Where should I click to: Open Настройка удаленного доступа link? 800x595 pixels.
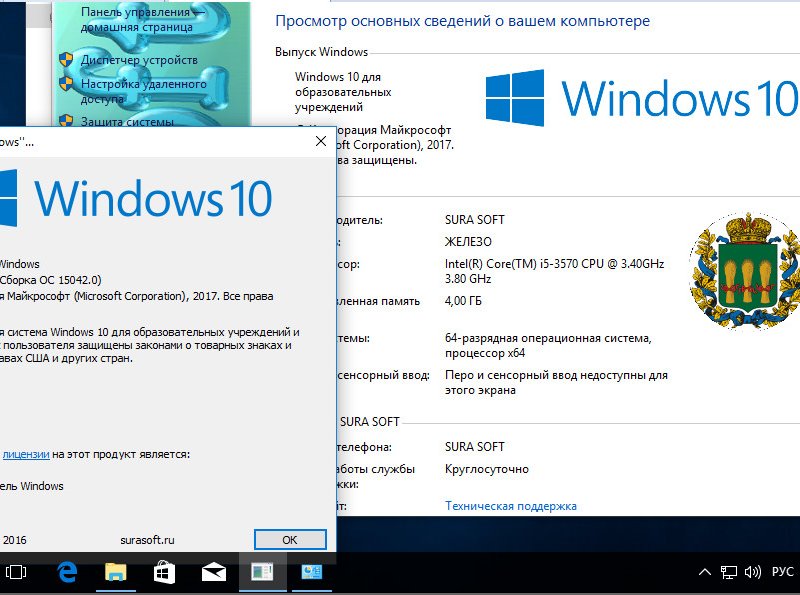[x=143, y=91]
